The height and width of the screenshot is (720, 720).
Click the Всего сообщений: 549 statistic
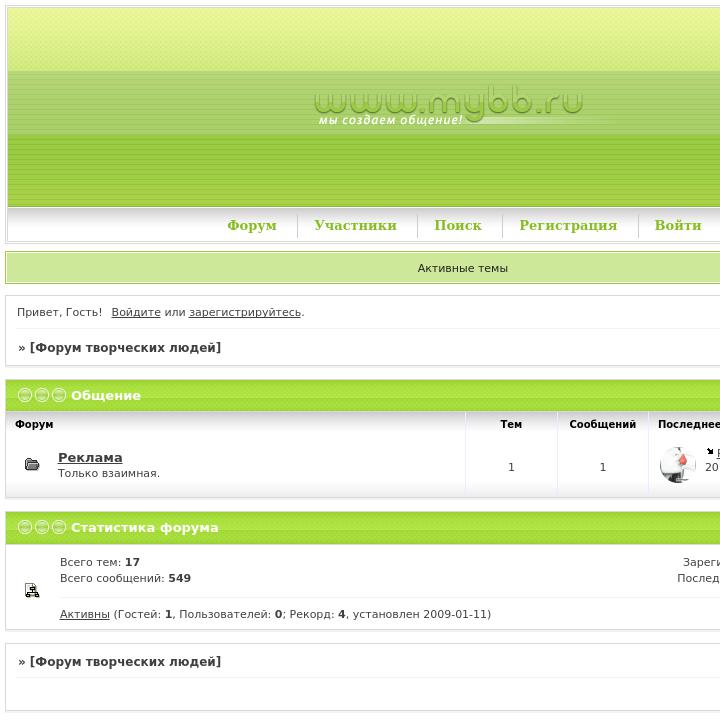(125, 578)
